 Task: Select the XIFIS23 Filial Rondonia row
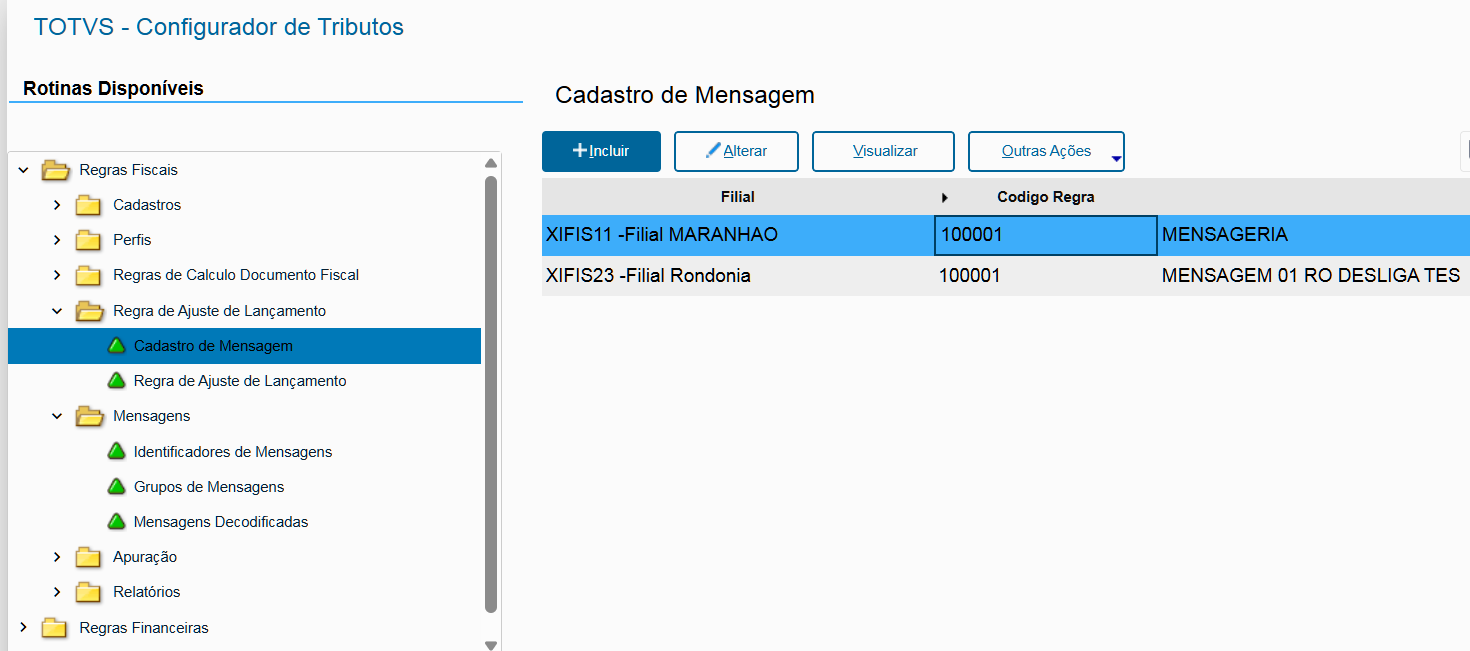(739, 276)
